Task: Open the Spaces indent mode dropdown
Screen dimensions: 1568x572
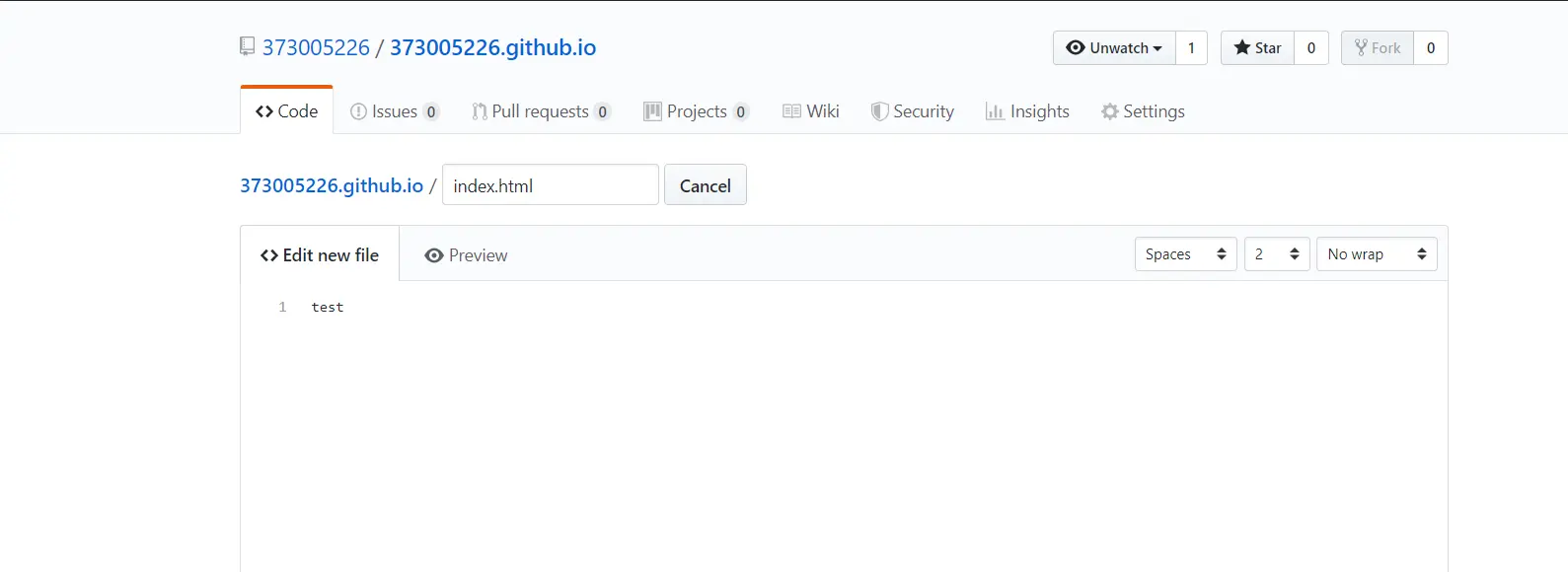Action: coord(1185,254)
